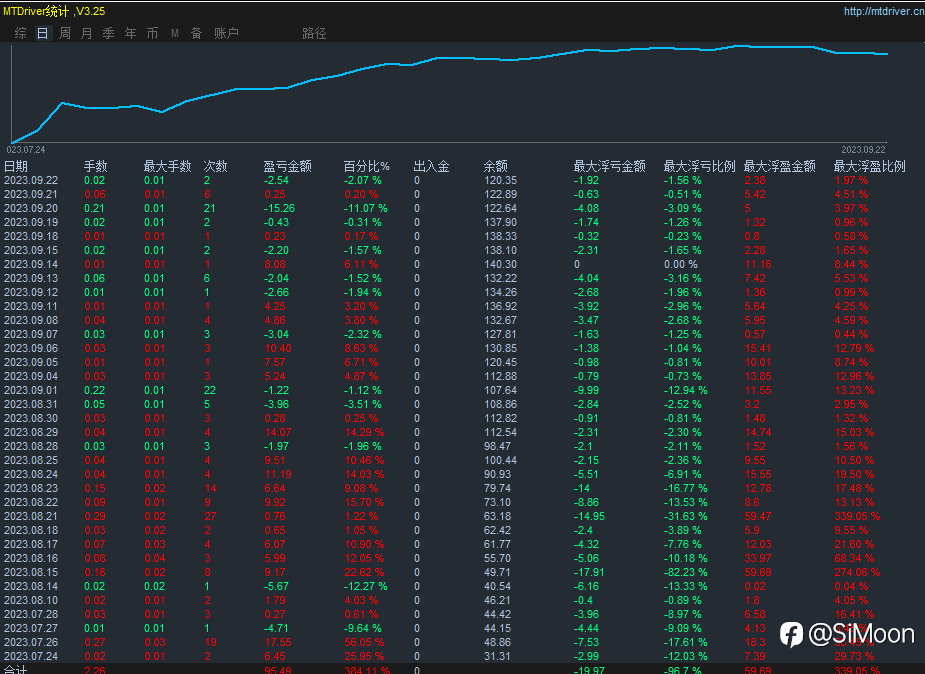The height and width of the screenshot is (674, 925).
Task: Switch to the 综 summary tab
Action: coord(20,33)
